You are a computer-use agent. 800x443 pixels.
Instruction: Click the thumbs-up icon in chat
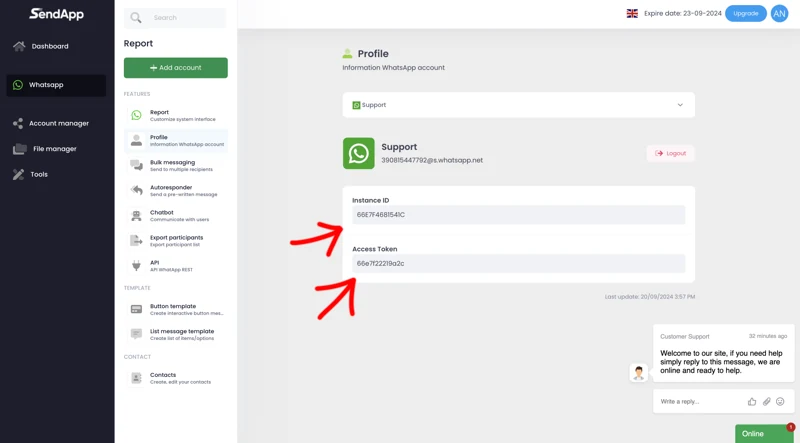pyautogui.click(x=752, y=402)
